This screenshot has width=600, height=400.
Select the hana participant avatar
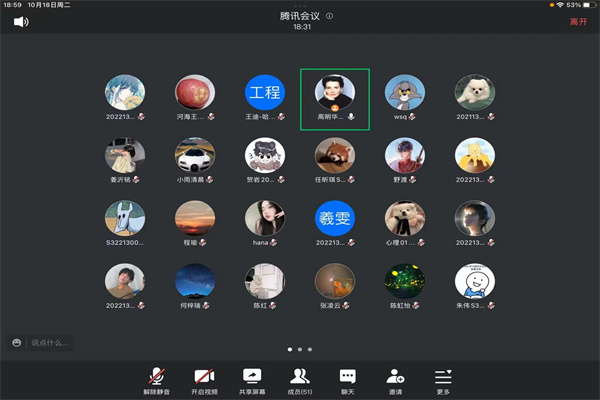pyautogui.click(x=265, y=219)
